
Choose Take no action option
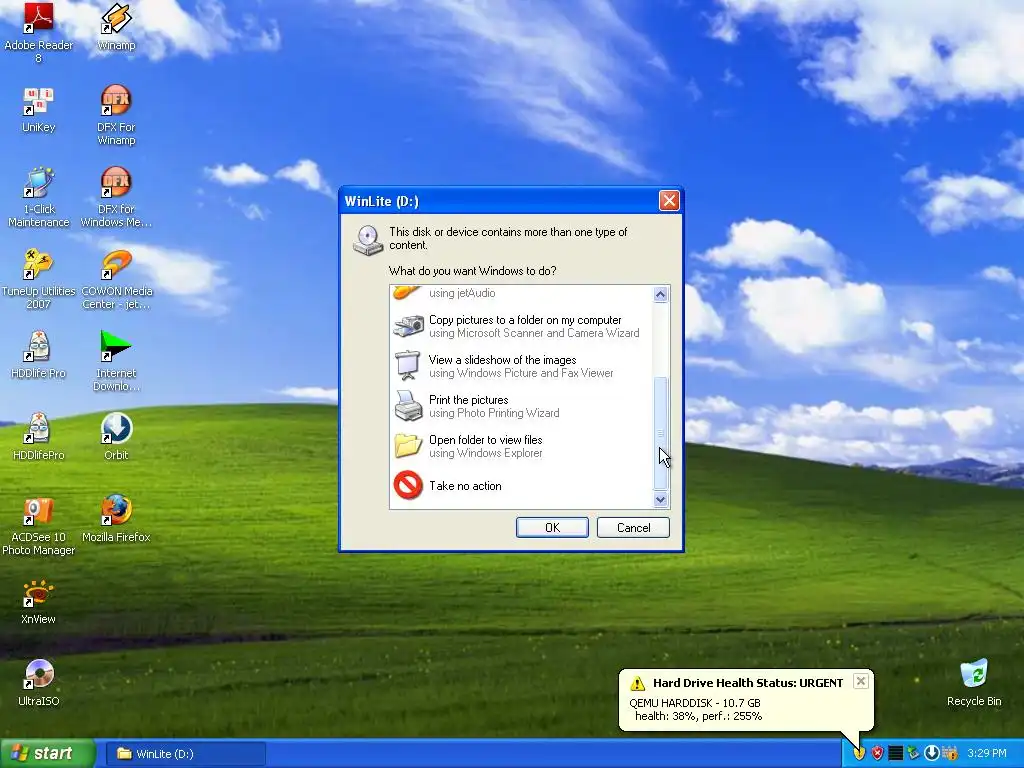point(521,486)
